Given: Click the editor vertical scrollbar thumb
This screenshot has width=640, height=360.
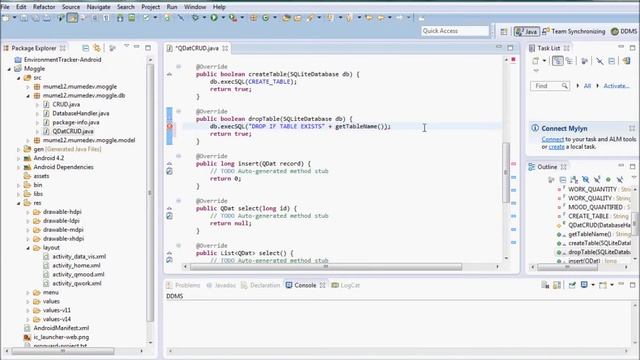Looking at the screenshot, I should click(x=506, y=172).
